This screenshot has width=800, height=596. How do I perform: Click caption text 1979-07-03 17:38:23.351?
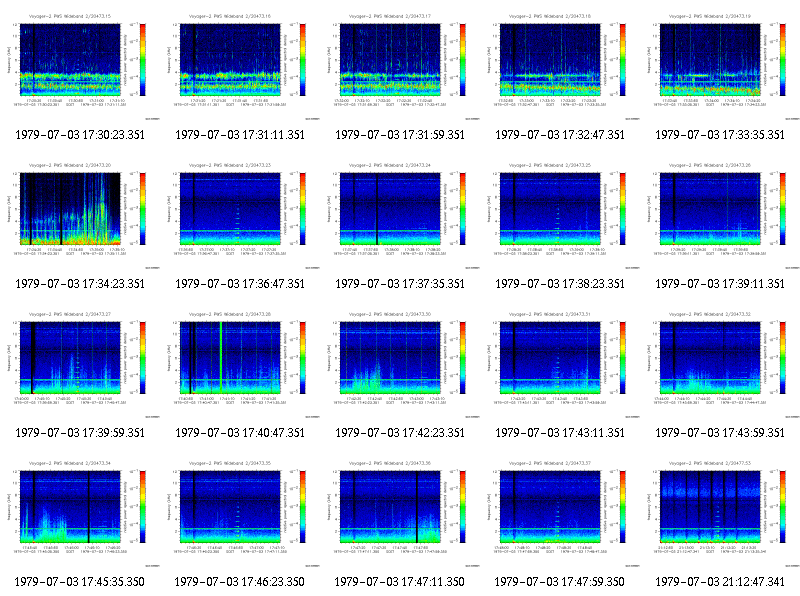pyautogui.click(x=560, y=284)
